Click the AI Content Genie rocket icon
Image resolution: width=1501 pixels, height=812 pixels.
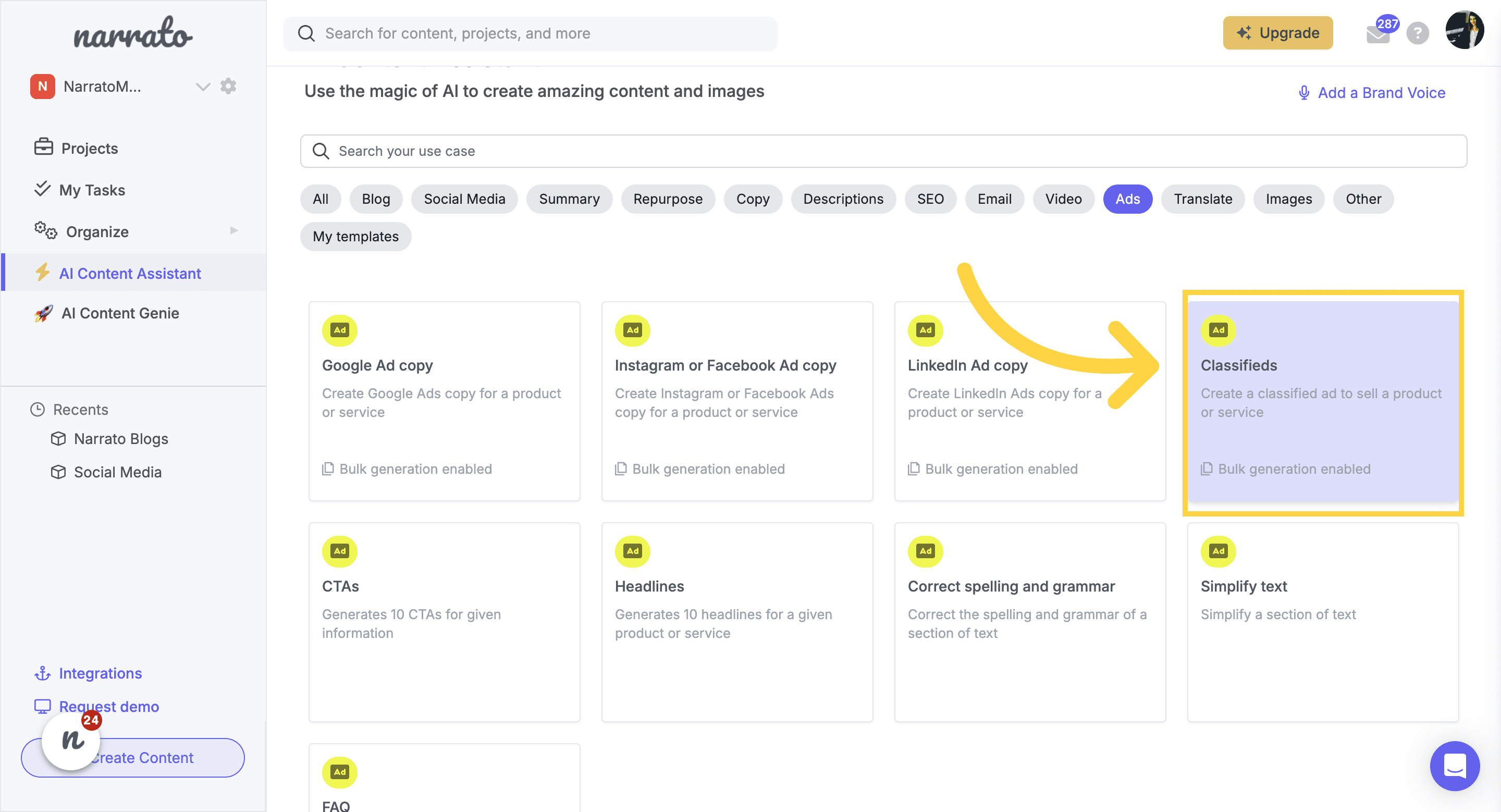point(44,313)
